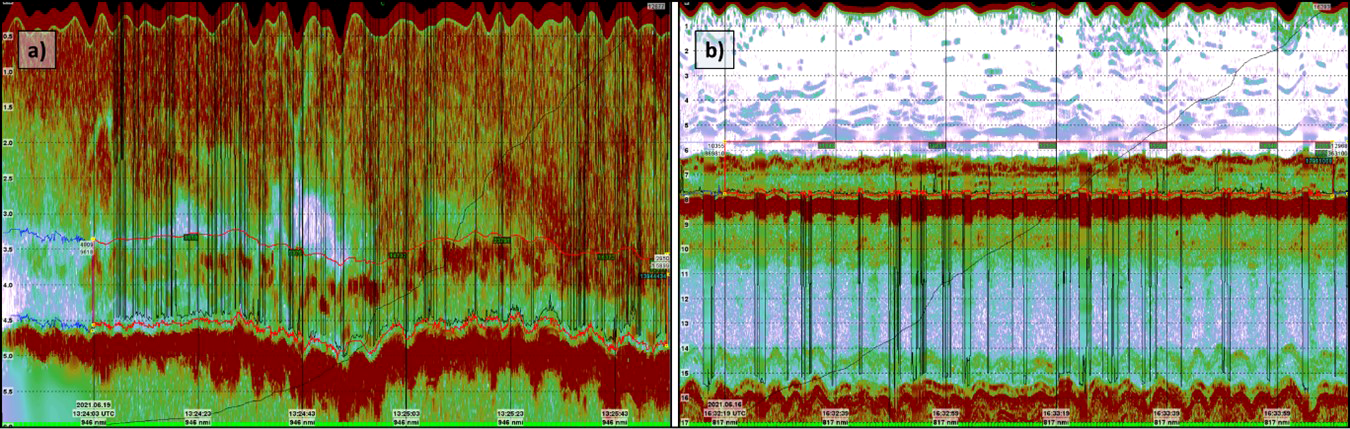The width and height of the screenshot is (1350, 429).
Task: Select the 13:24:23 time marker
Action: click(x=199, y=412)
